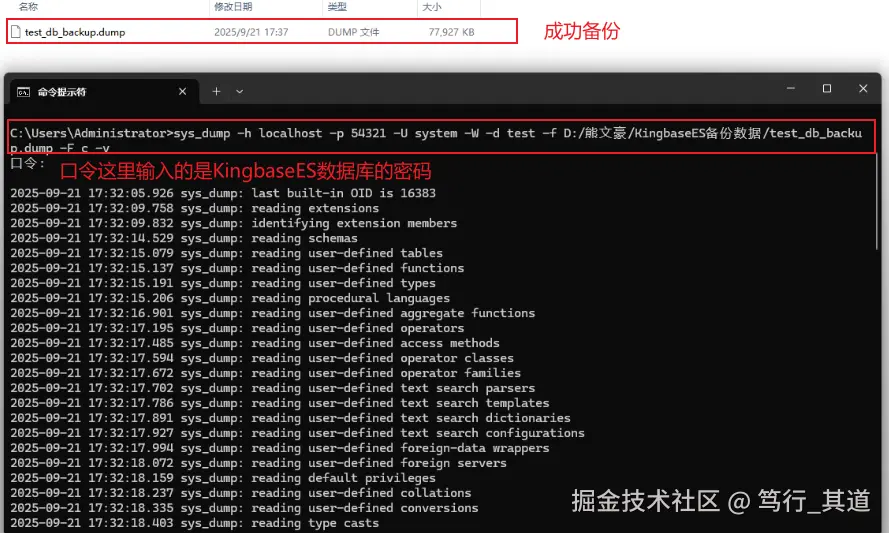Maximize the terminal window
This screenshot has height=533, width=889.
[x=827, y=88]
